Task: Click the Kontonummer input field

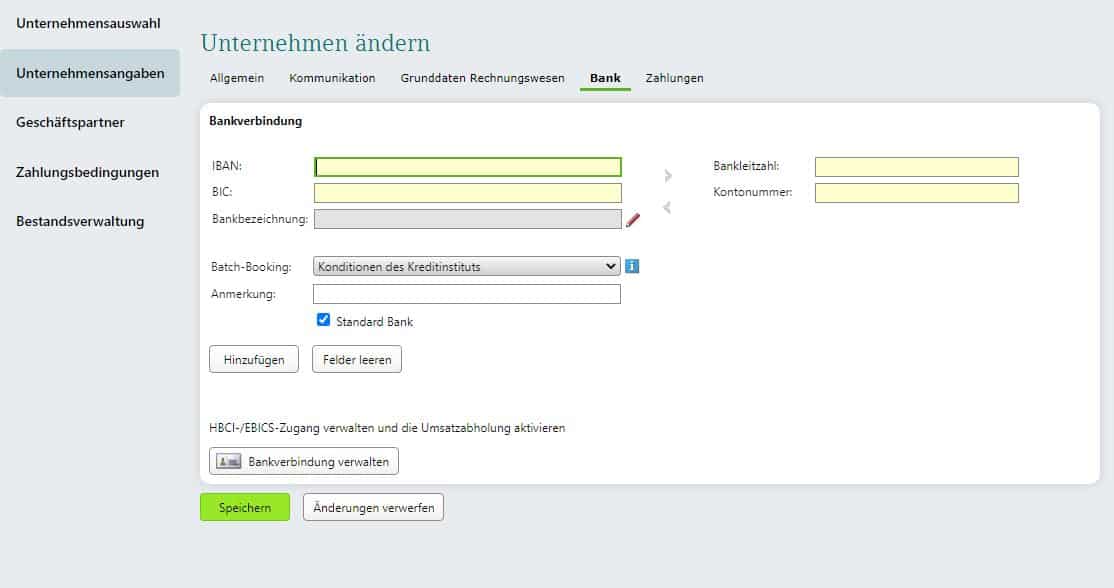Action: point(916,192)
